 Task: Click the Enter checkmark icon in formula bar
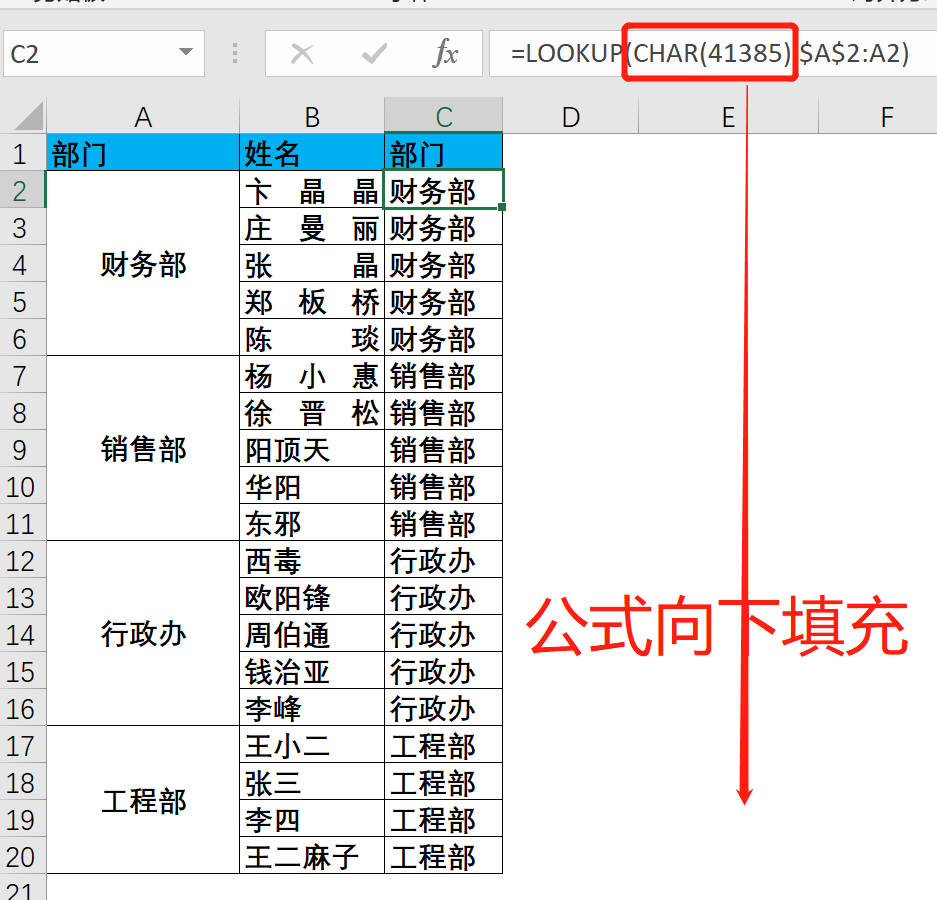[374, 54]
